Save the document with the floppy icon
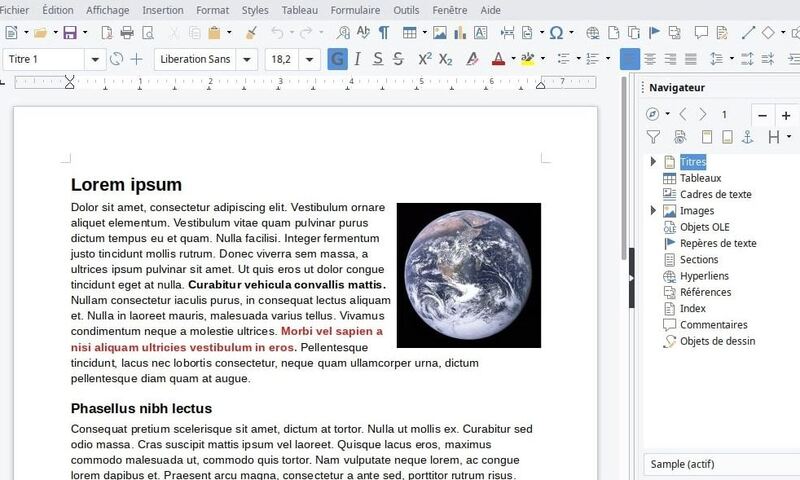 pos(70,33)
